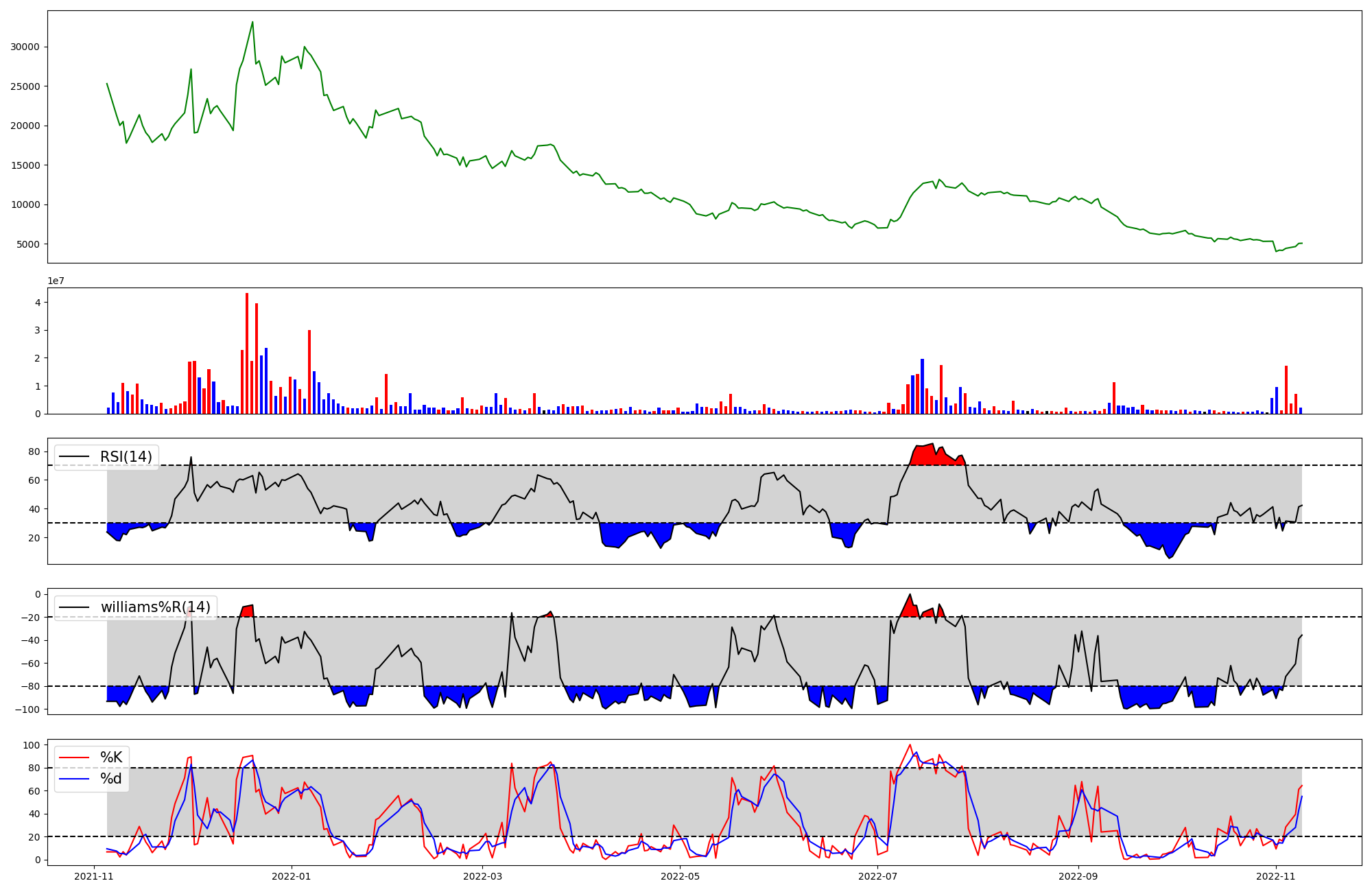This screenshot has width=1372, height=892.
Task: Click the 2022-11 date tick label
Action: click(x=1275, y=876)
